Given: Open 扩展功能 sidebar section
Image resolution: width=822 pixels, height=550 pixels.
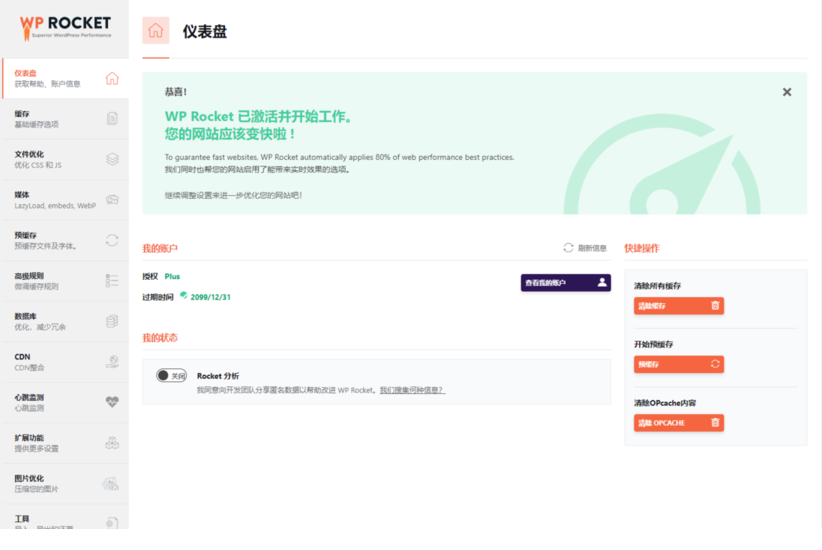Looking at the screenshot, I should [x=66, y=443].
